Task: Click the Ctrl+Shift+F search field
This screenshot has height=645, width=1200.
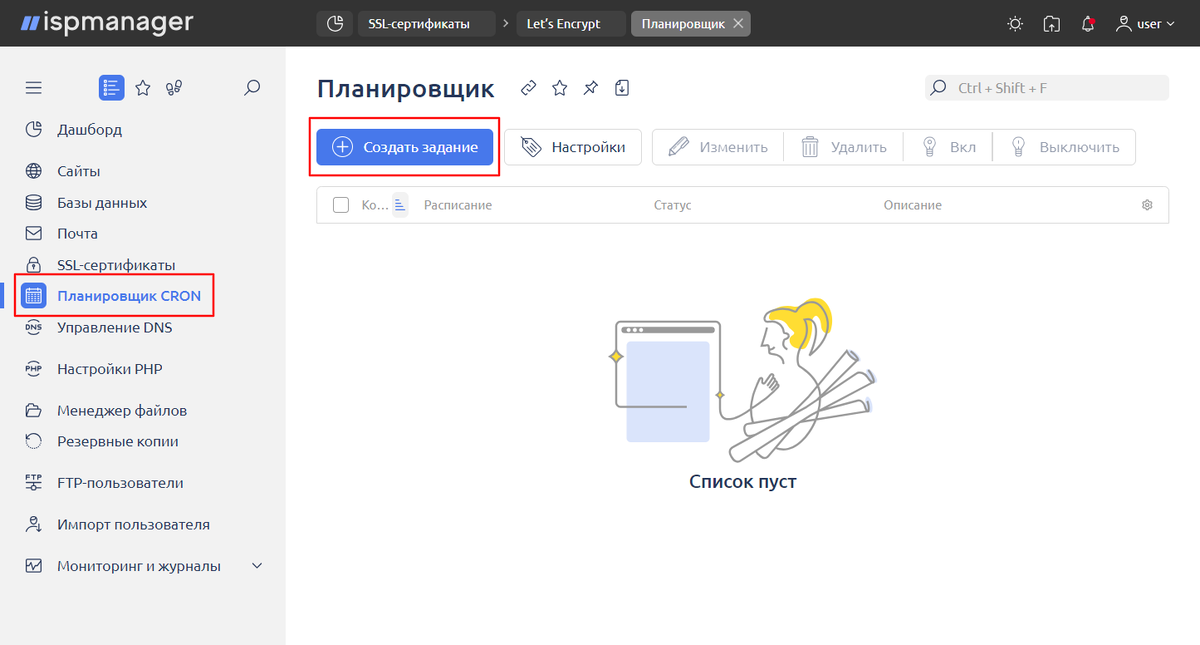Action: coord(1047,88)
